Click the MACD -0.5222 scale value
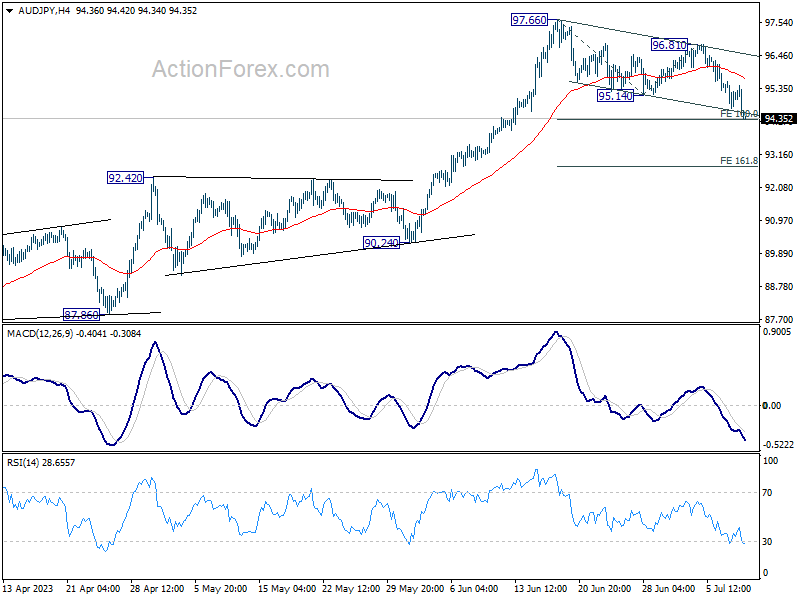 coord(778,445)
